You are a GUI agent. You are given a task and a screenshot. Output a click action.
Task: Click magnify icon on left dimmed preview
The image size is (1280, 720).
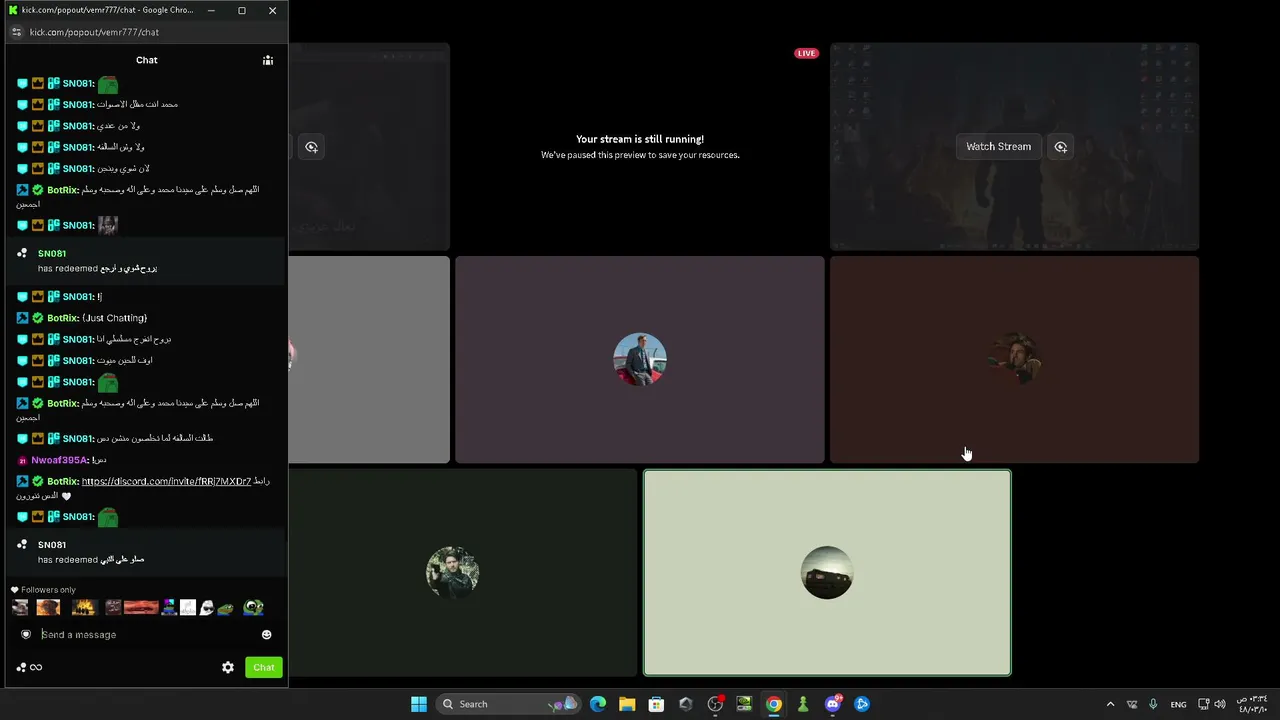[x=312, y=147]
